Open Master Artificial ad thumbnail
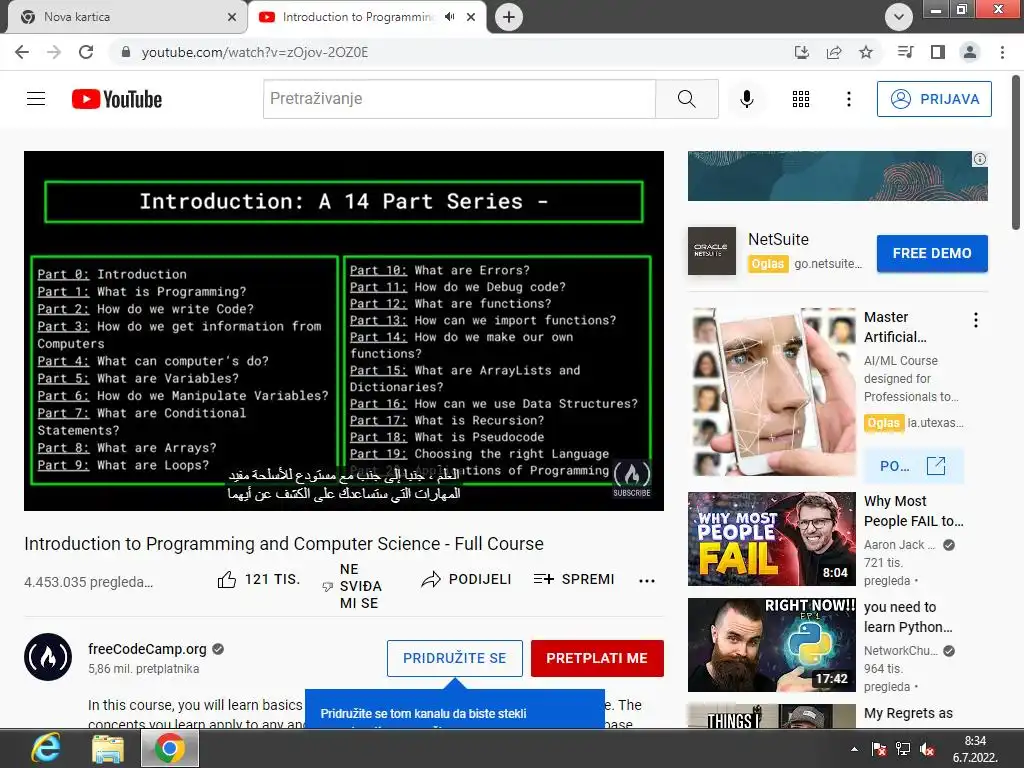 pyautogui.click(x=771, y=391)
